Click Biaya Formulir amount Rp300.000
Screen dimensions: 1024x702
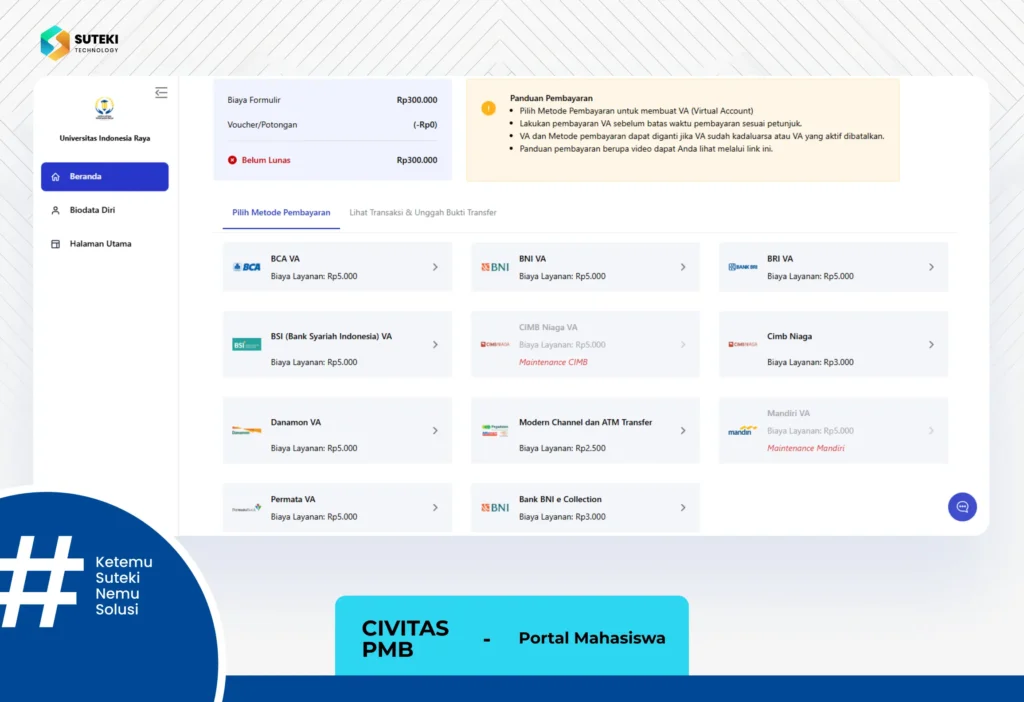coord(417,100)
